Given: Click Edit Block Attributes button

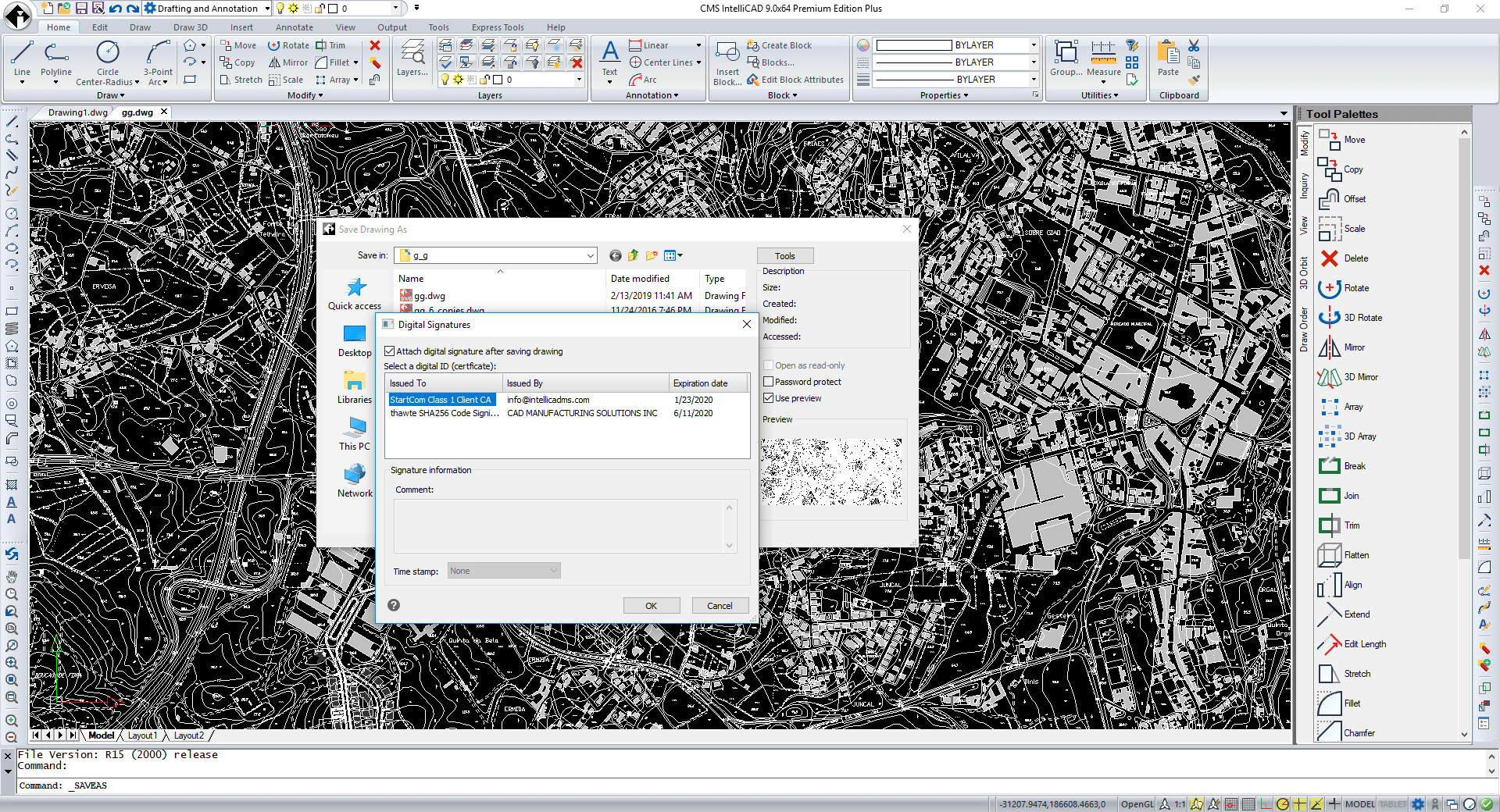Looking at the screenshot, I should [x=795, y=80].
